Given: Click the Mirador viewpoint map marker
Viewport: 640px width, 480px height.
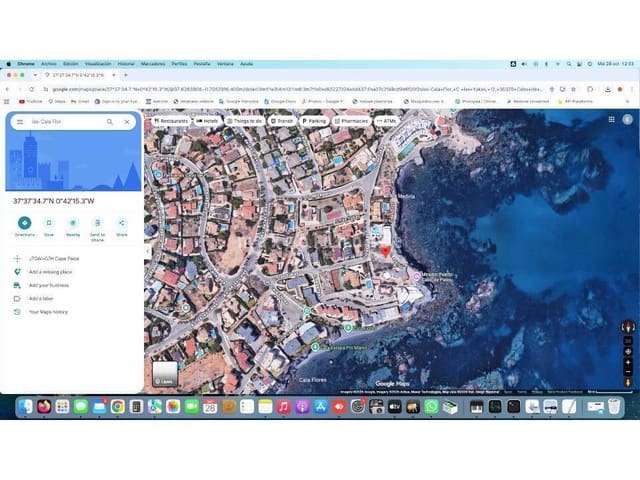Looking at the screenshot, I should coord(417,276).
